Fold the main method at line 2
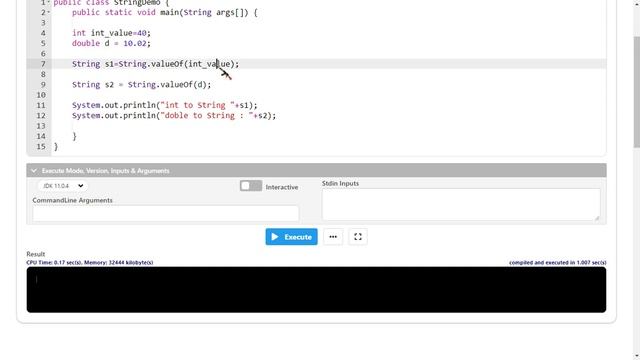The image size is (640, 360). [49, 12]
